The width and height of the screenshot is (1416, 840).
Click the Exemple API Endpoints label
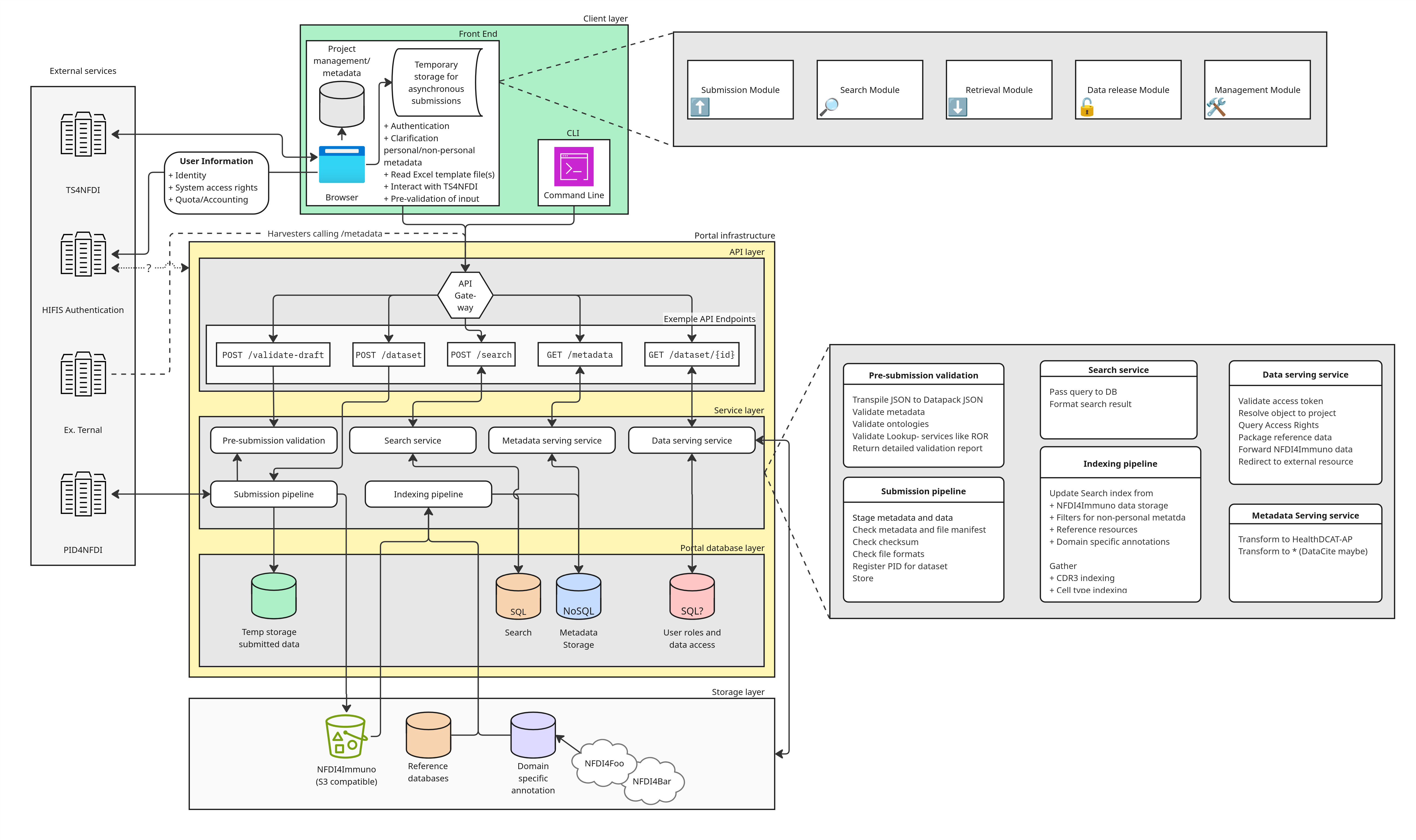[710, 319]
